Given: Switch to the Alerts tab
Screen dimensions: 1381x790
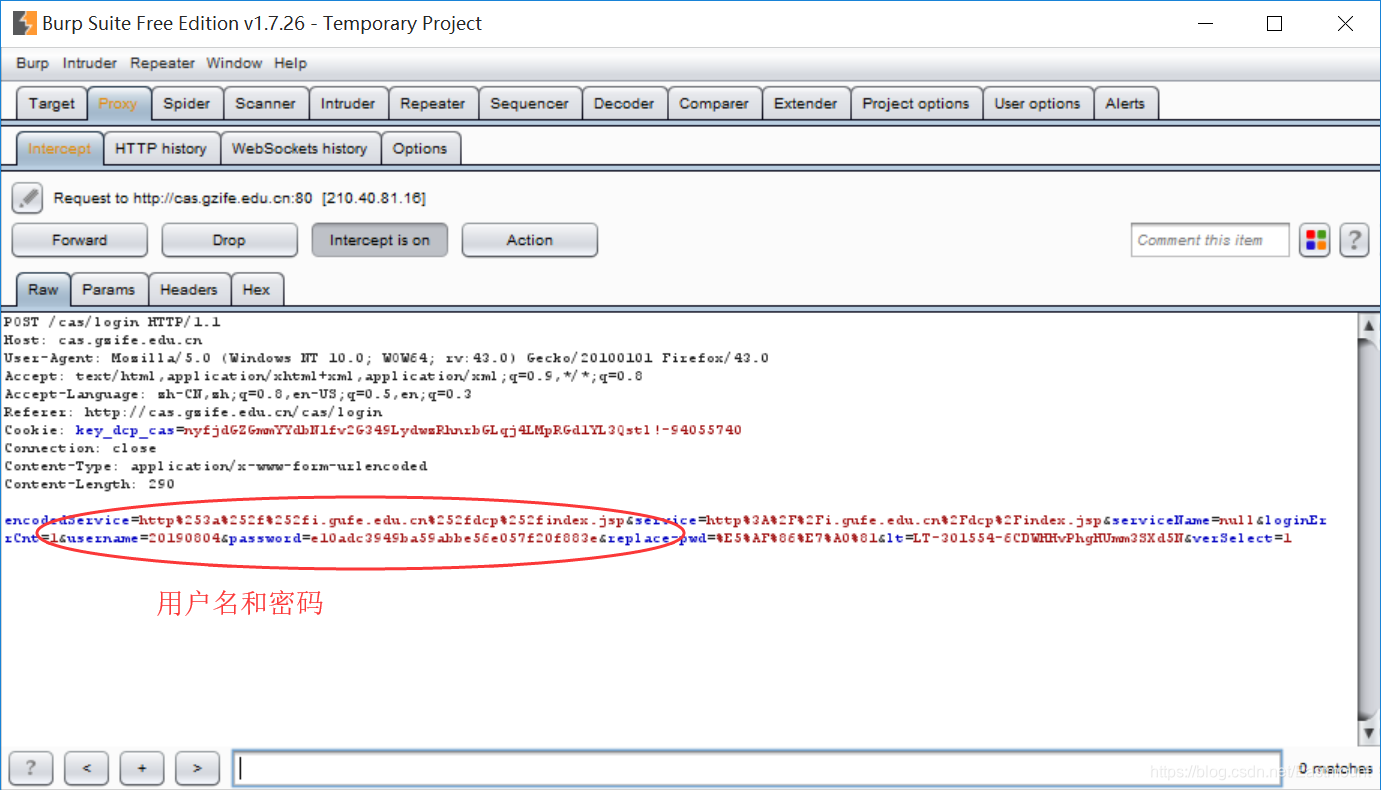Looking at the screenshot, I should 1125,103.
